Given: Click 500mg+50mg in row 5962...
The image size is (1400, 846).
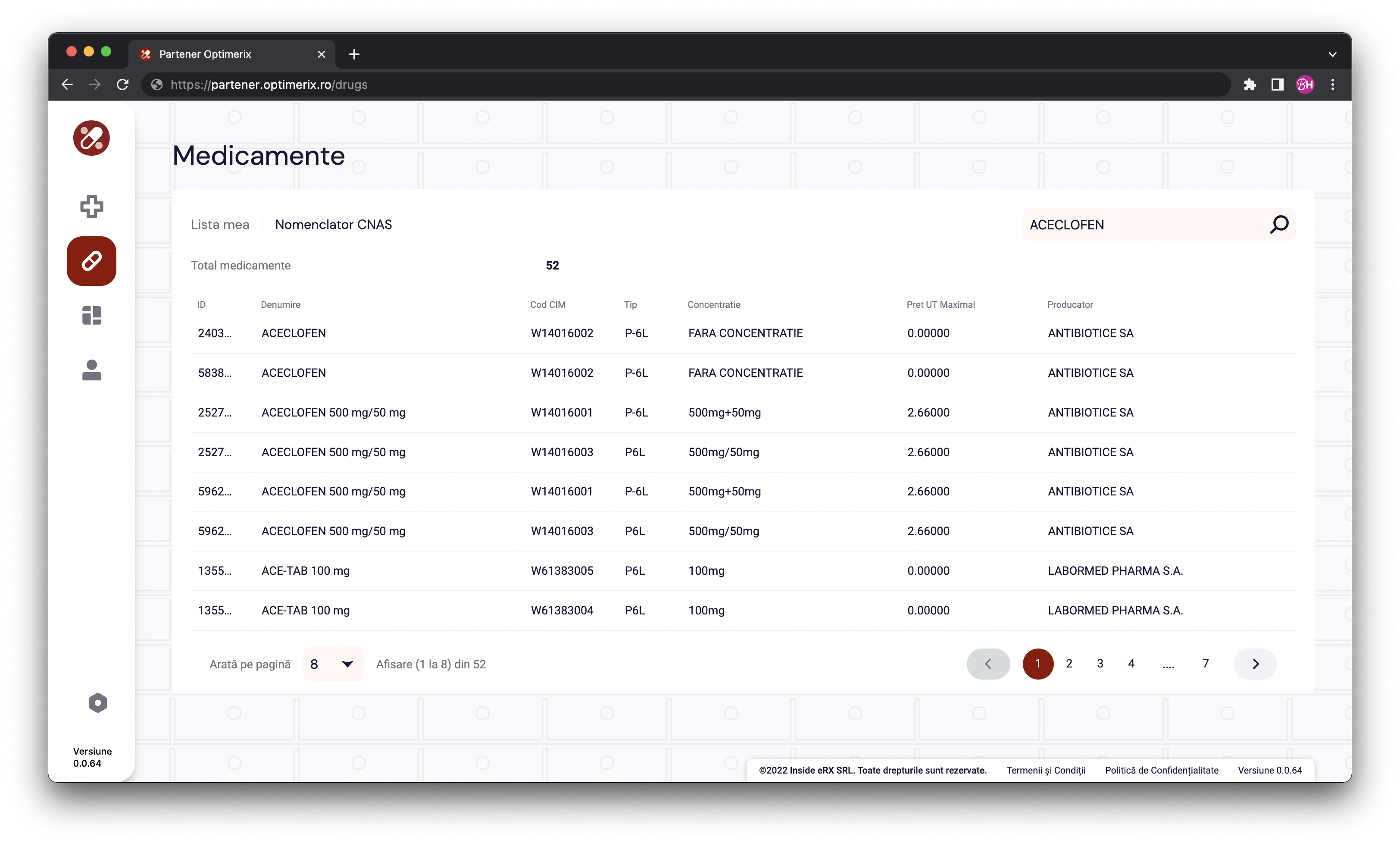Looking at the screenshot, I should coord(725,492).
